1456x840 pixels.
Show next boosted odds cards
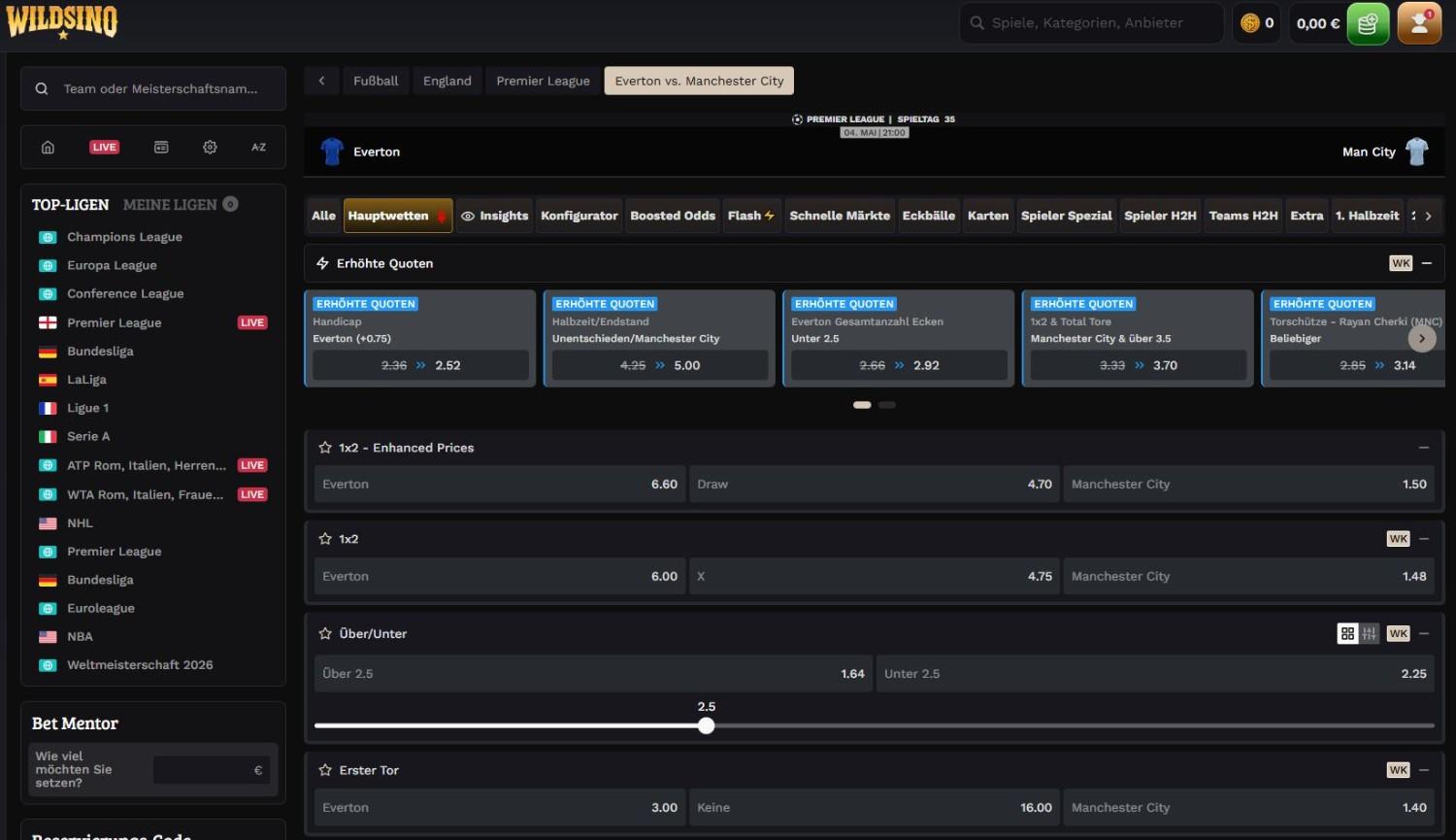(x=1422, y=338)
